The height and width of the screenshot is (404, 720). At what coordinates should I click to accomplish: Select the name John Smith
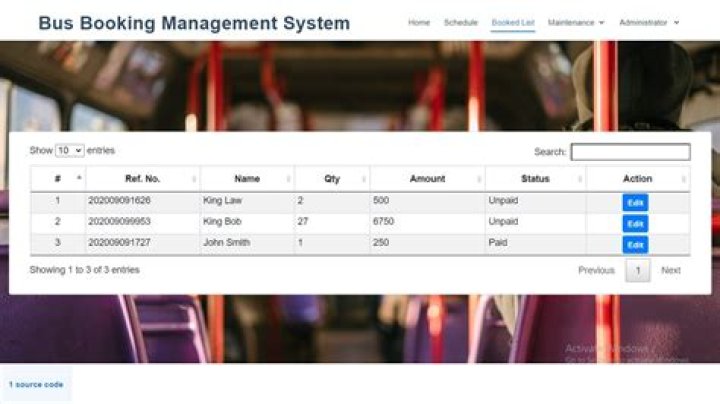coord(226,242)
